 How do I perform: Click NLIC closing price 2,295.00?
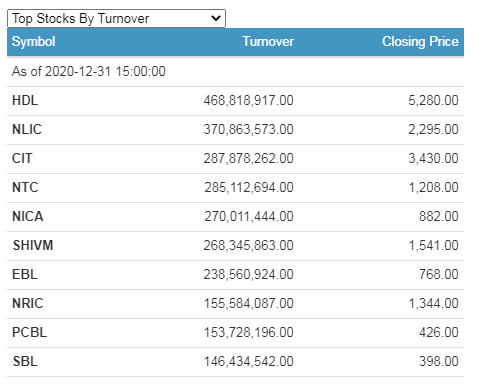[x=434, y=129]
